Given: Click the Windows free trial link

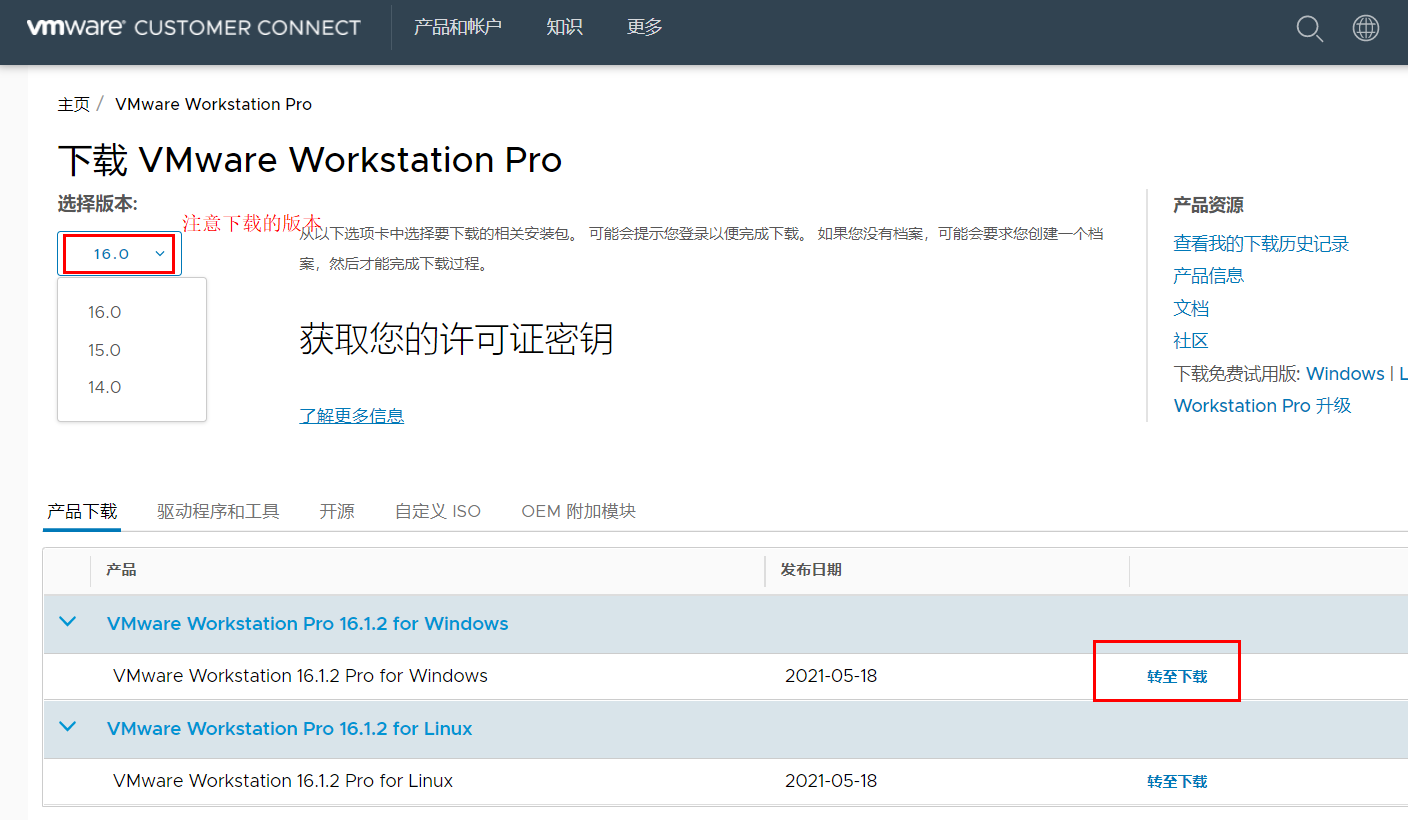Looking at the screenshot, I should click(1345, 373).
